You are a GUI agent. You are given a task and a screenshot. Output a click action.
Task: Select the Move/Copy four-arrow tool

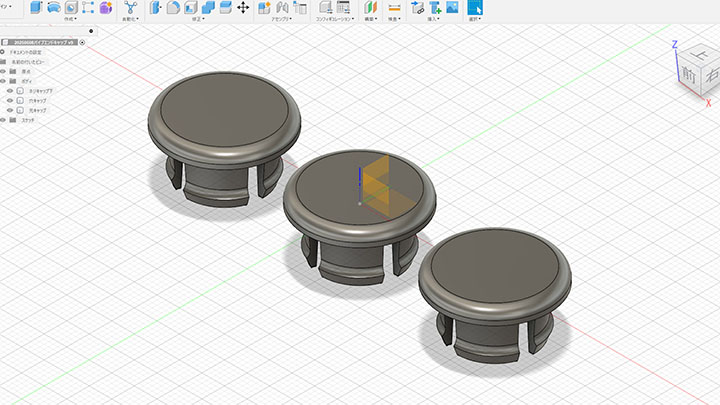click(243, 7)
